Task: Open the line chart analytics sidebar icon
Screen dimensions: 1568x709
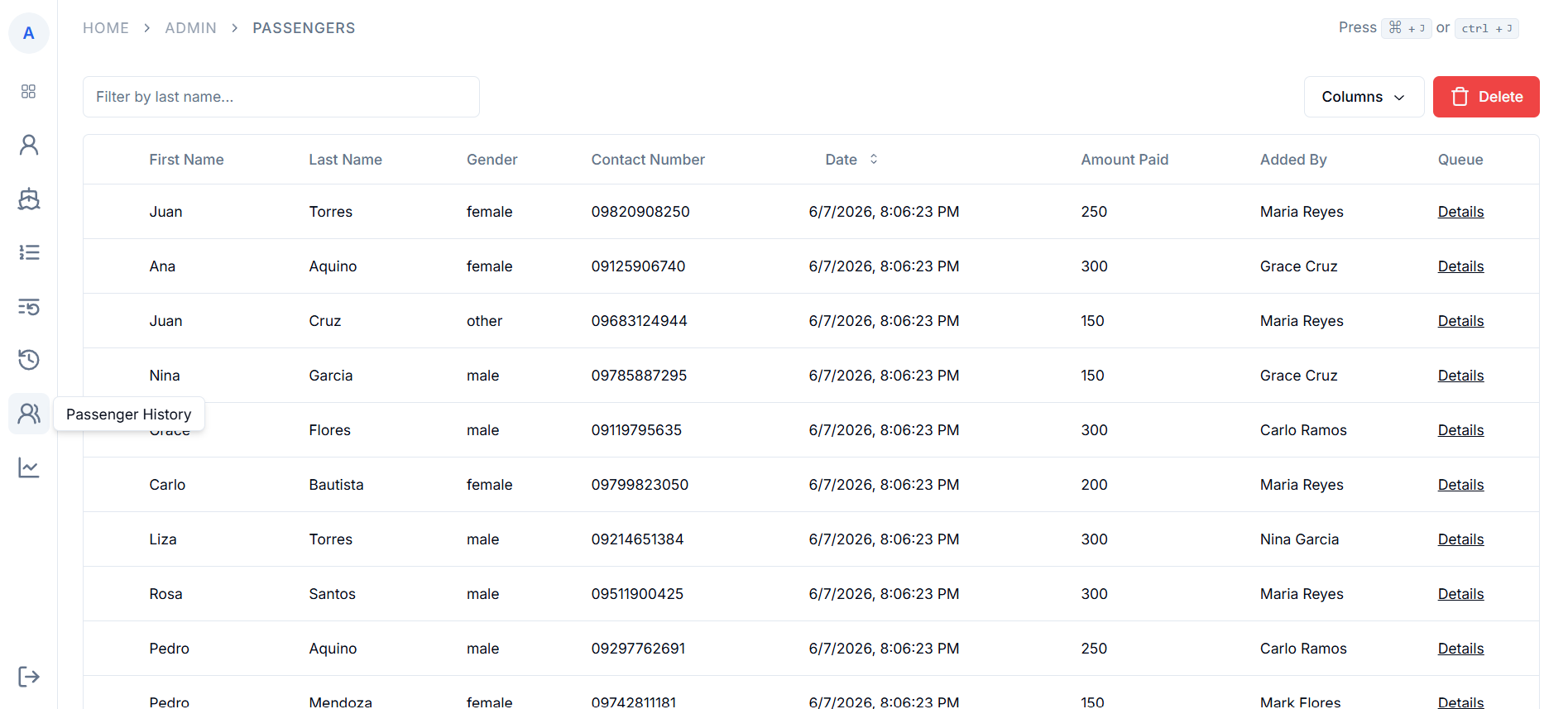Action: click(29, 467)
